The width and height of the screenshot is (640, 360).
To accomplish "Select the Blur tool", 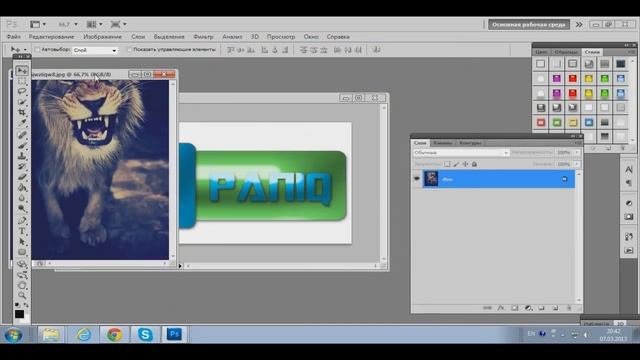I will tap(22, 198).
